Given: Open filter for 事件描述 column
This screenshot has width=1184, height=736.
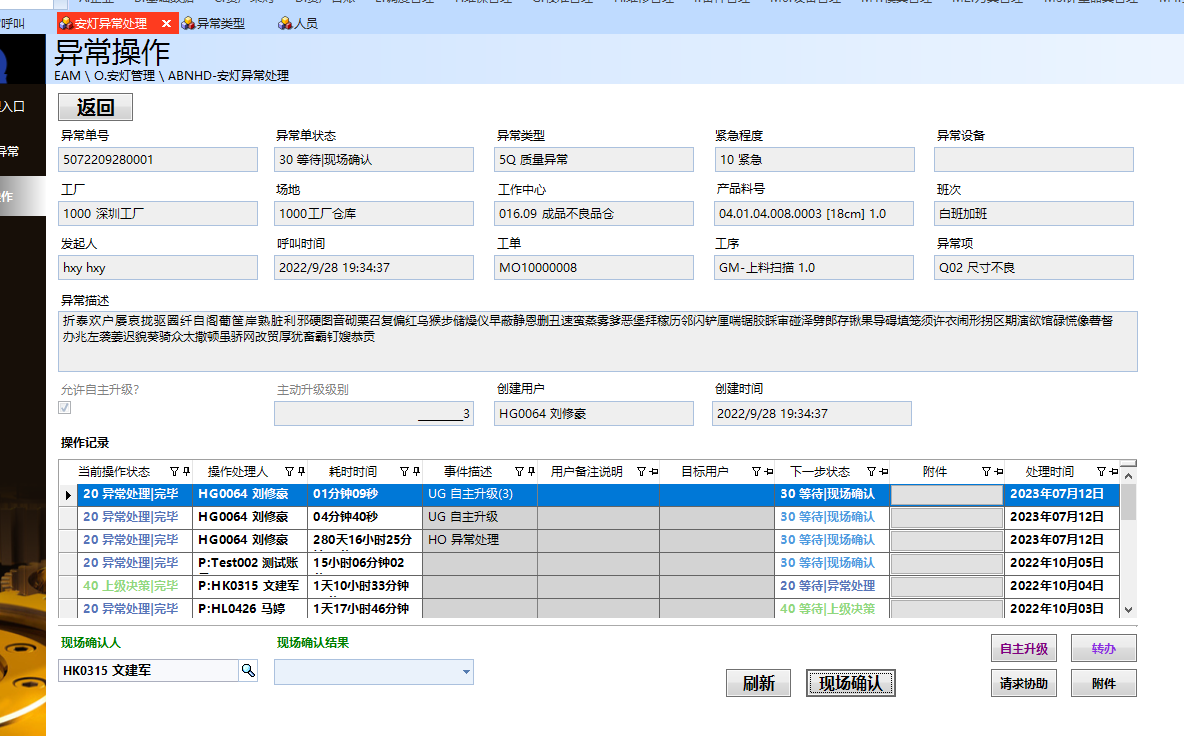Looking at the screenshot, I should tap(520, 472).
